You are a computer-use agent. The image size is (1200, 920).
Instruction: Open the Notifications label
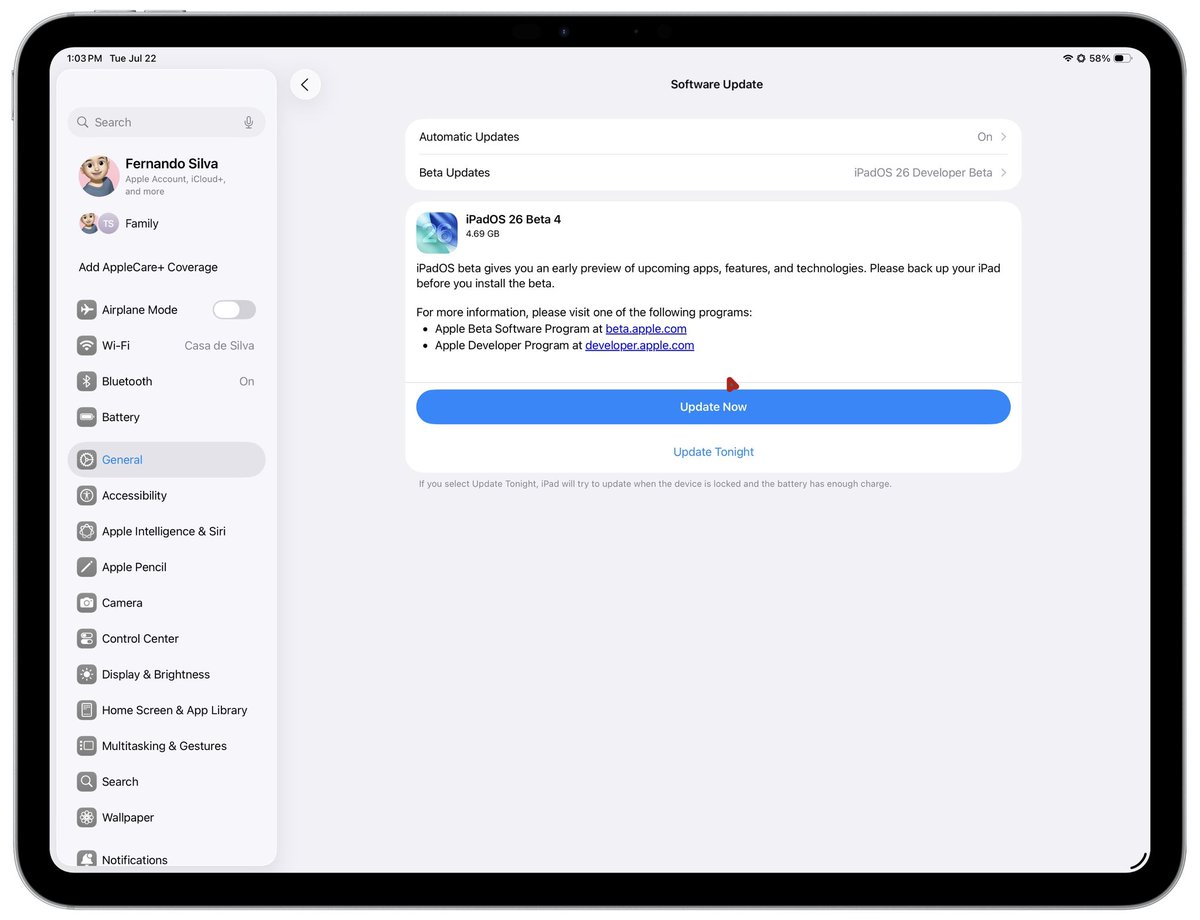pyautogui.click(x=135, y=860)
